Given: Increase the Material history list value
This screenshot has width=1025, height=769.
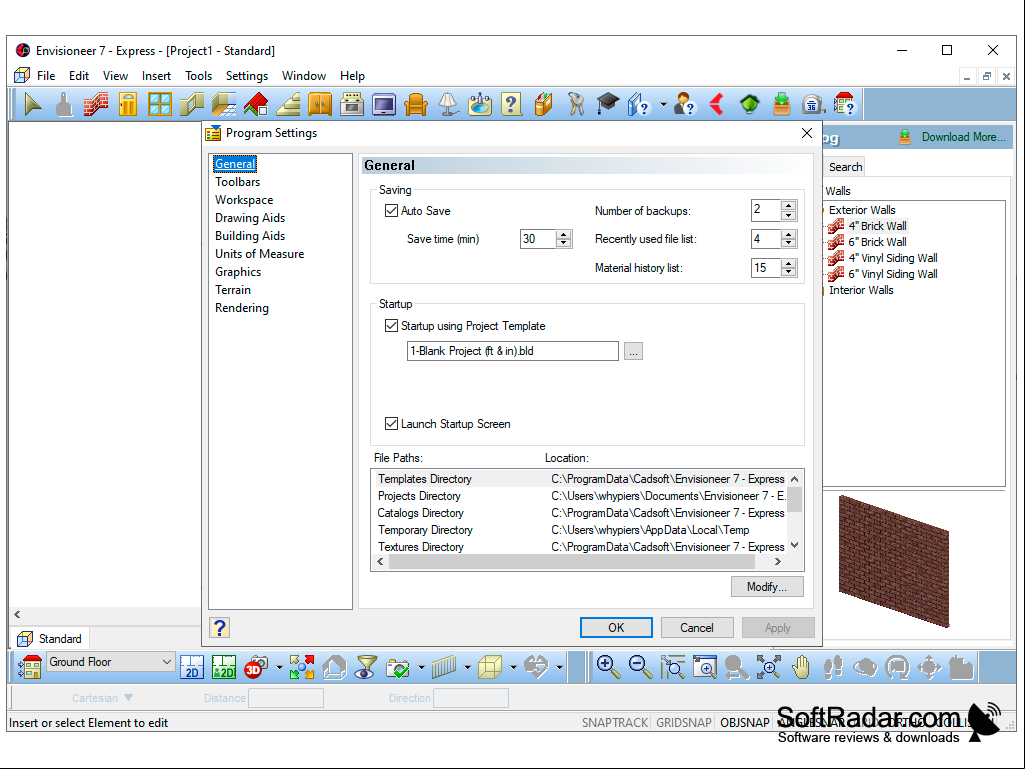Looking at the screenshot, I should (789, 263).
